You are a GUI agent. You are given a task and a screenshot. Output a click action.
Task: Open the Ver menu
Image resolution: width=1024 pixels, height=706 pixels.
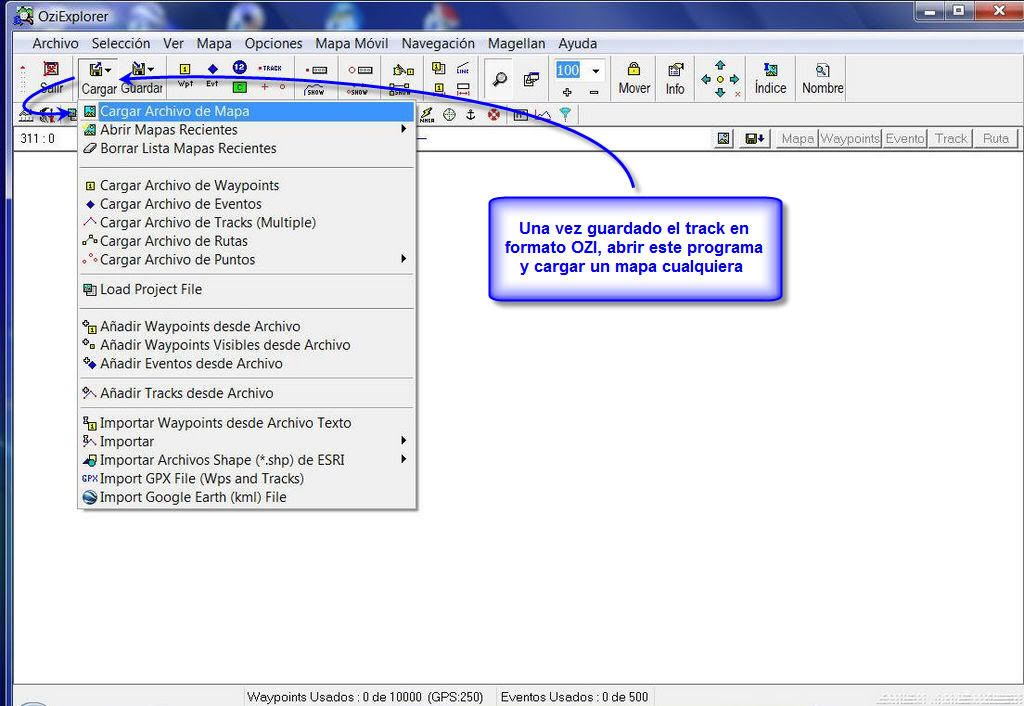pos(173,43)
